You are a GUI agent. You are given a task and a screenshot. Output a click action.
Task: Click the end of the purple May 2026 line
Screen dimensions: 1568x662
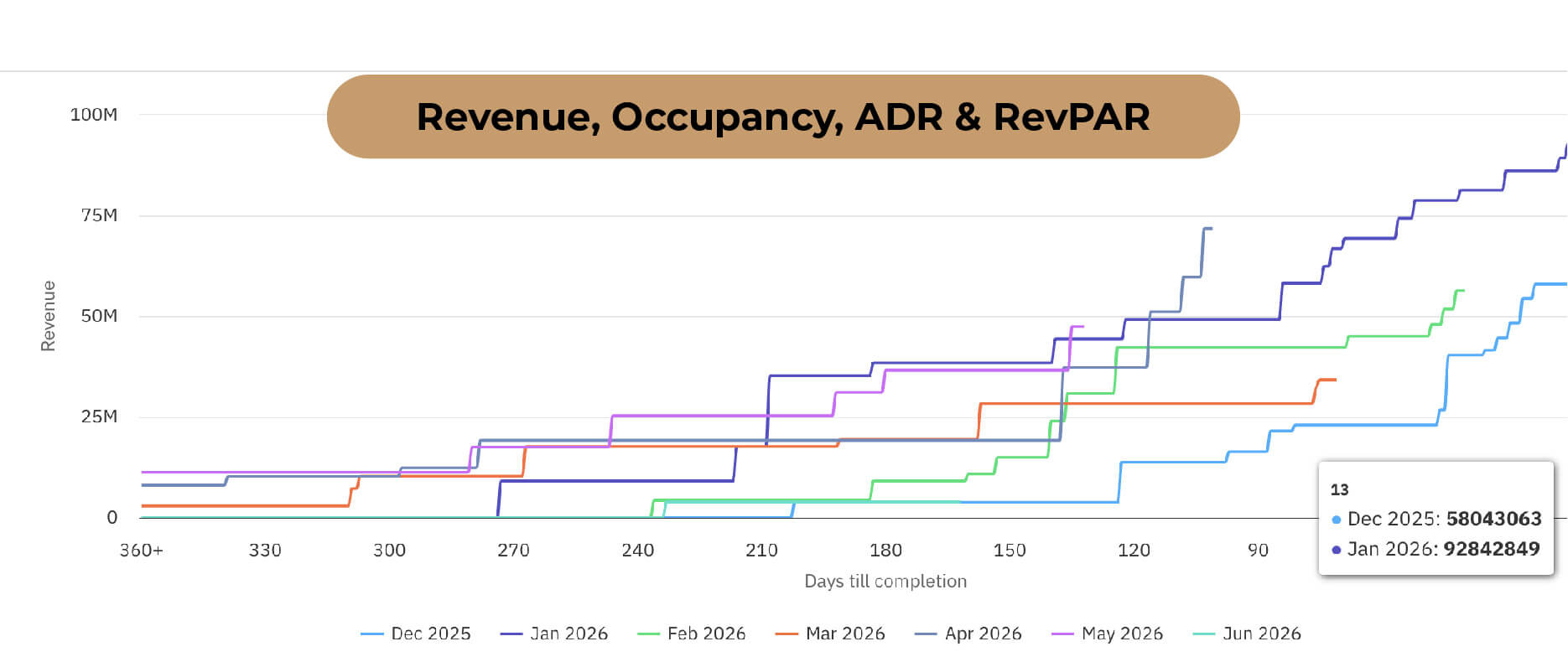click(1083, 326)
